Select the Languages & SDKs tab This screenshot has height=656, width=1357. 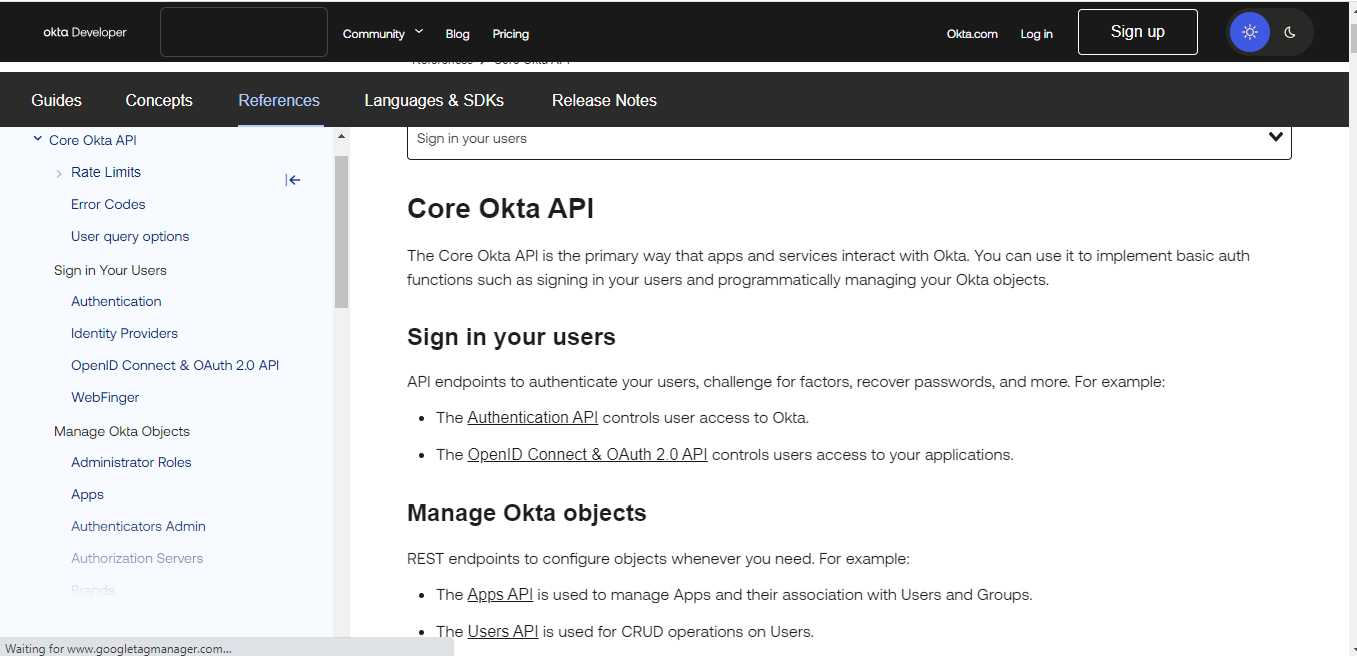(434, 100)
